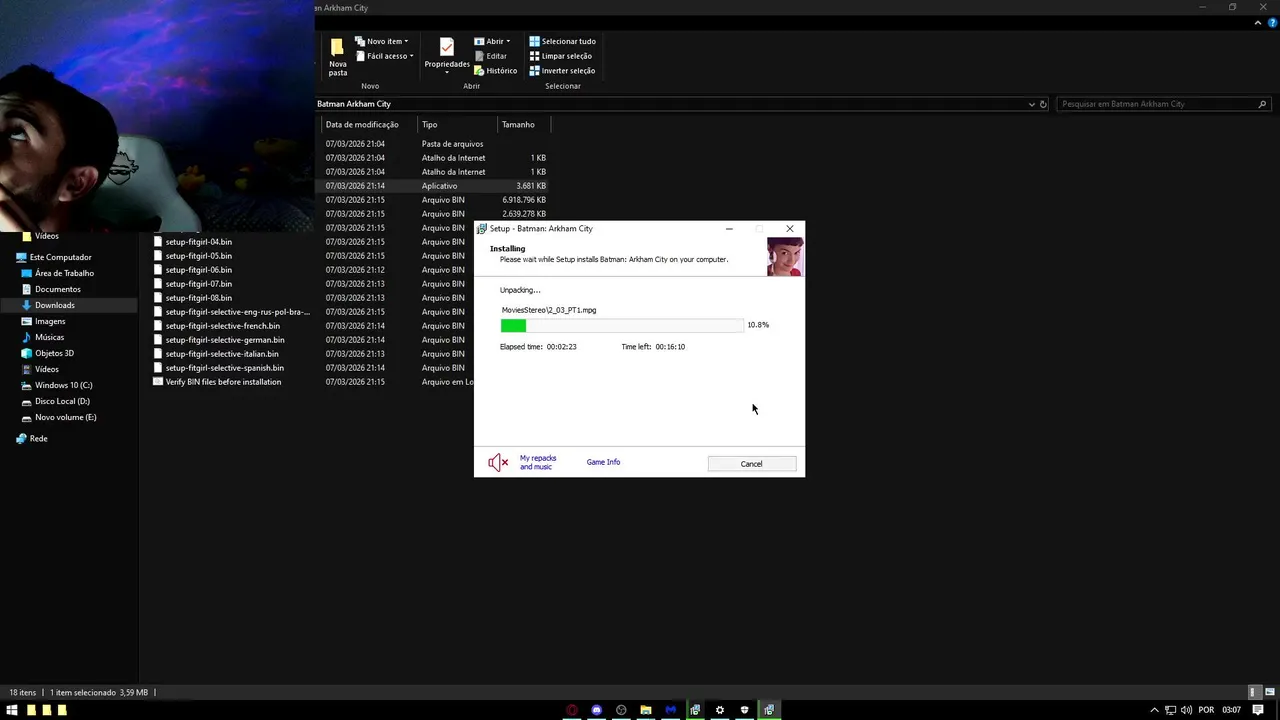Expand the Propriedades dropdown arrow
The height and width of the screenshot is (720, 1280).
tap(447, 72)
